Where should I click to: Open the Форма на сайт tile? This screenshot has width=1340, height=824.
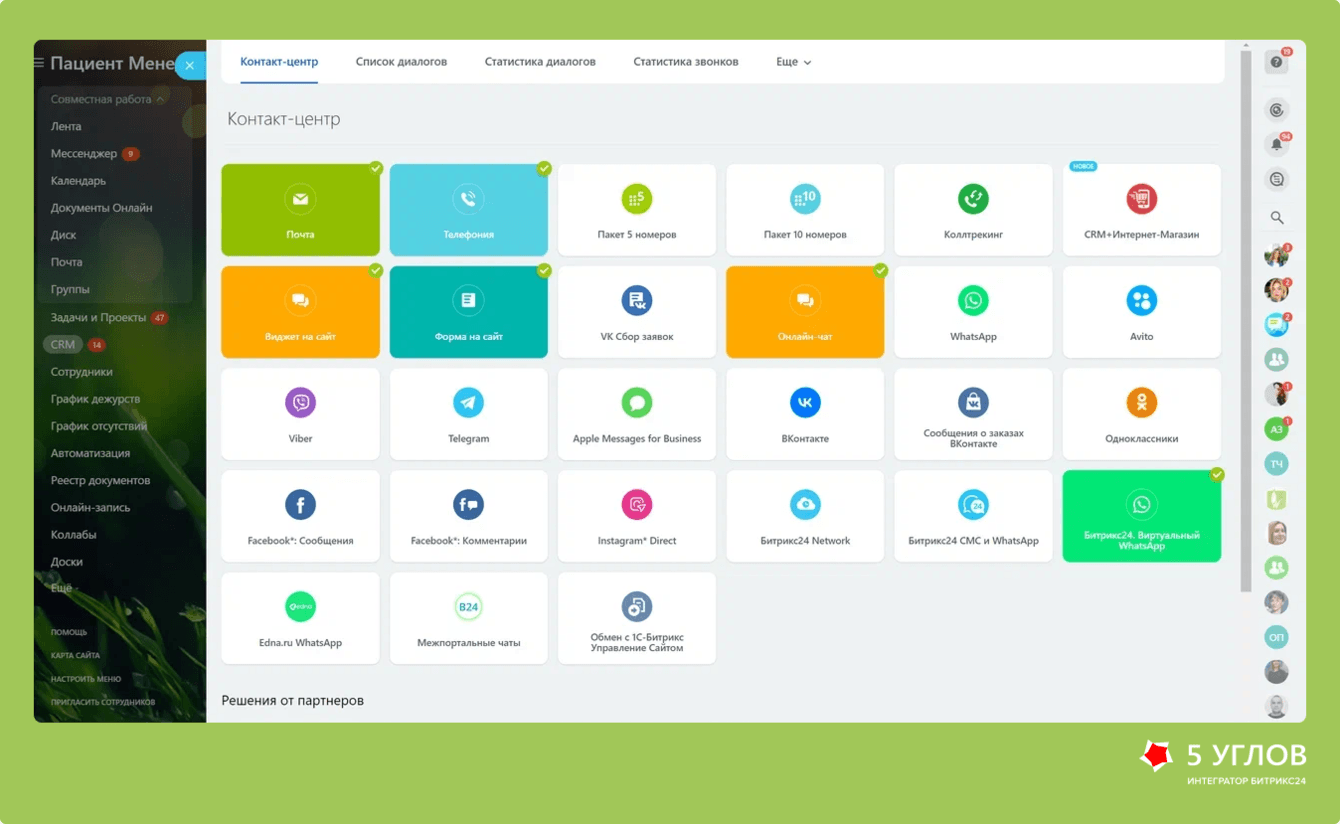[469, 312]
